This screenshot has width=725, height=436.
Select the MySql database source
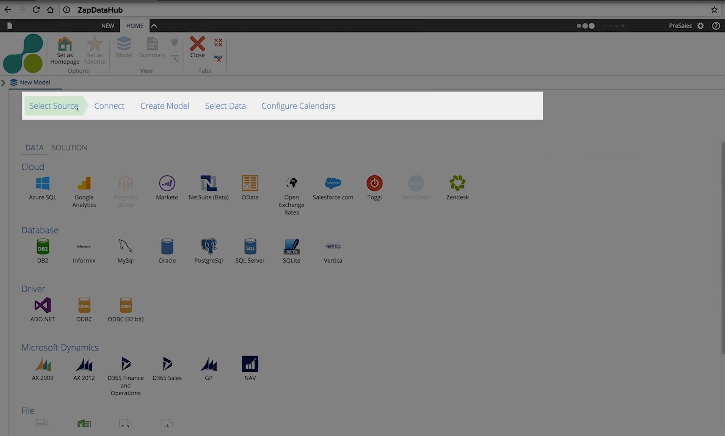[125, 251]
